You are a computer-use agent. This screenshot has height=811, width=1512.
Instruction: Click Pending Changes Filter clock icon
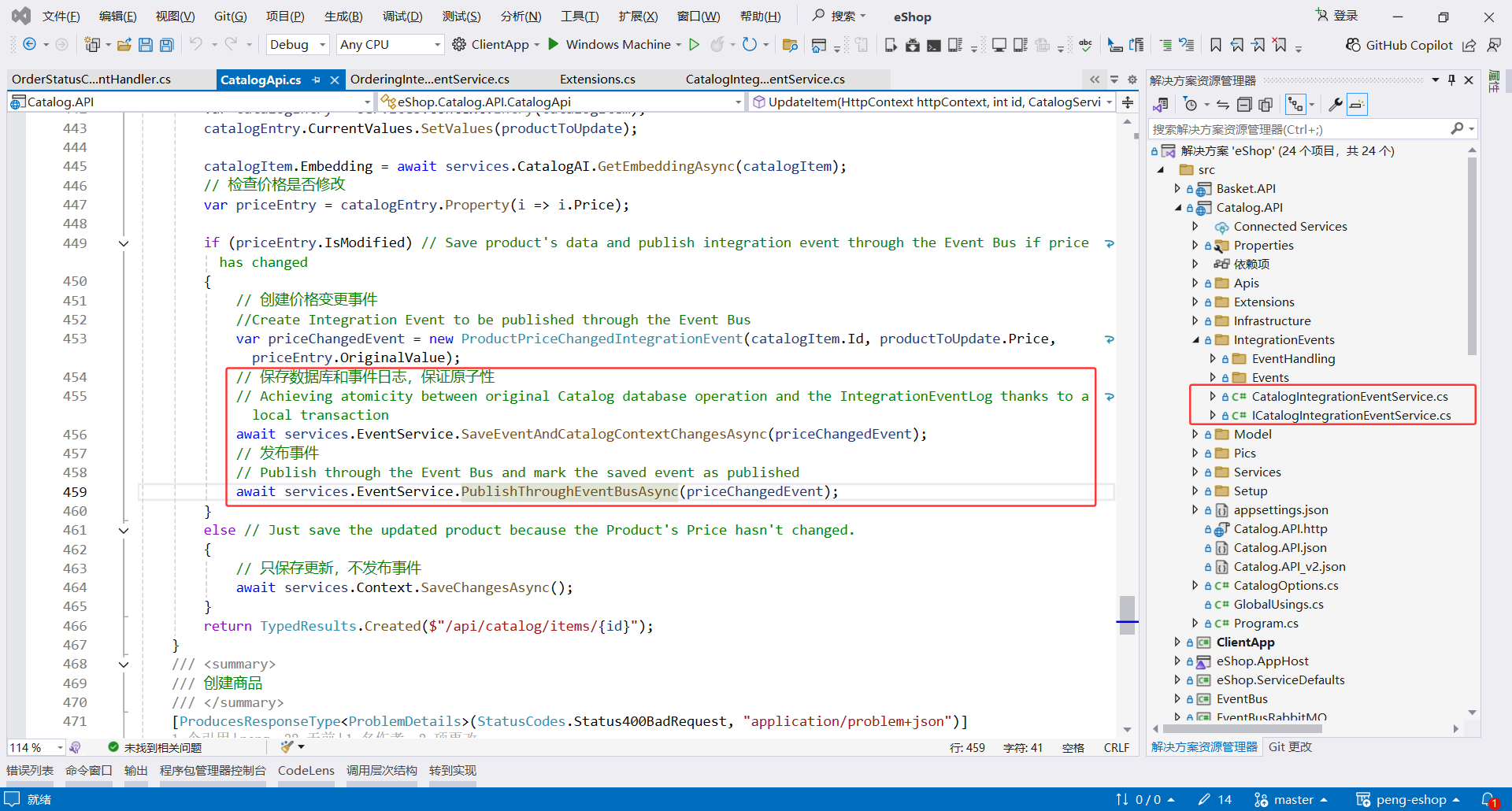coord(1190,105)
